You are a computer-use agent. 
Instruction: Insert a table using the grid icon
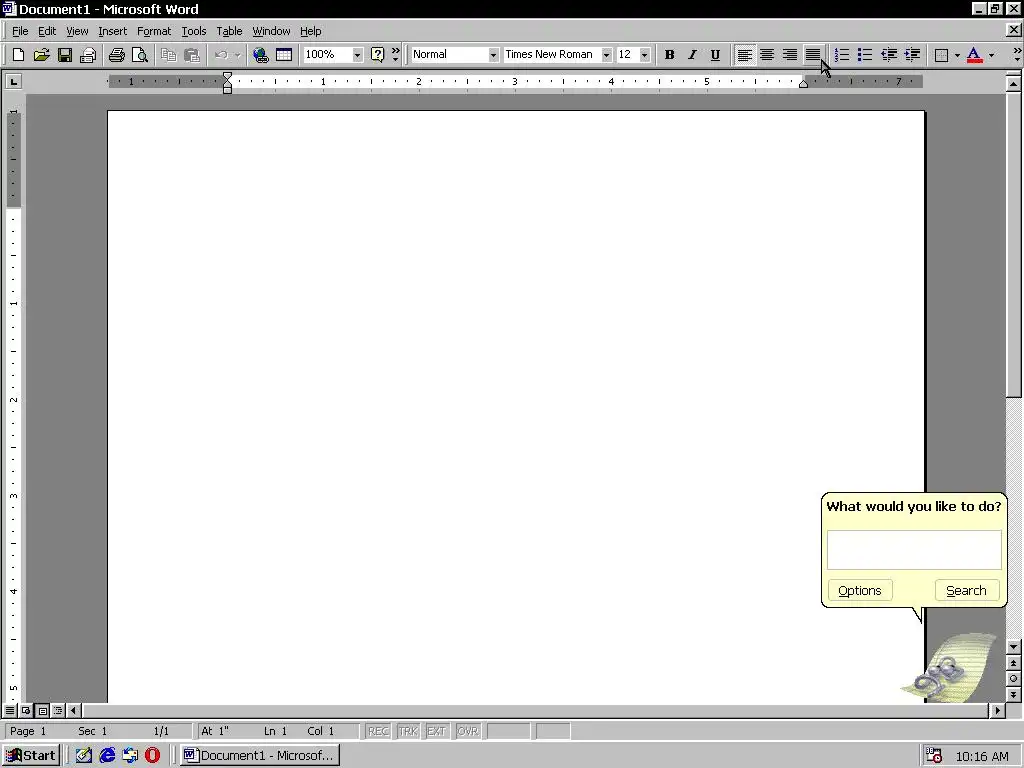coord(284,55)
